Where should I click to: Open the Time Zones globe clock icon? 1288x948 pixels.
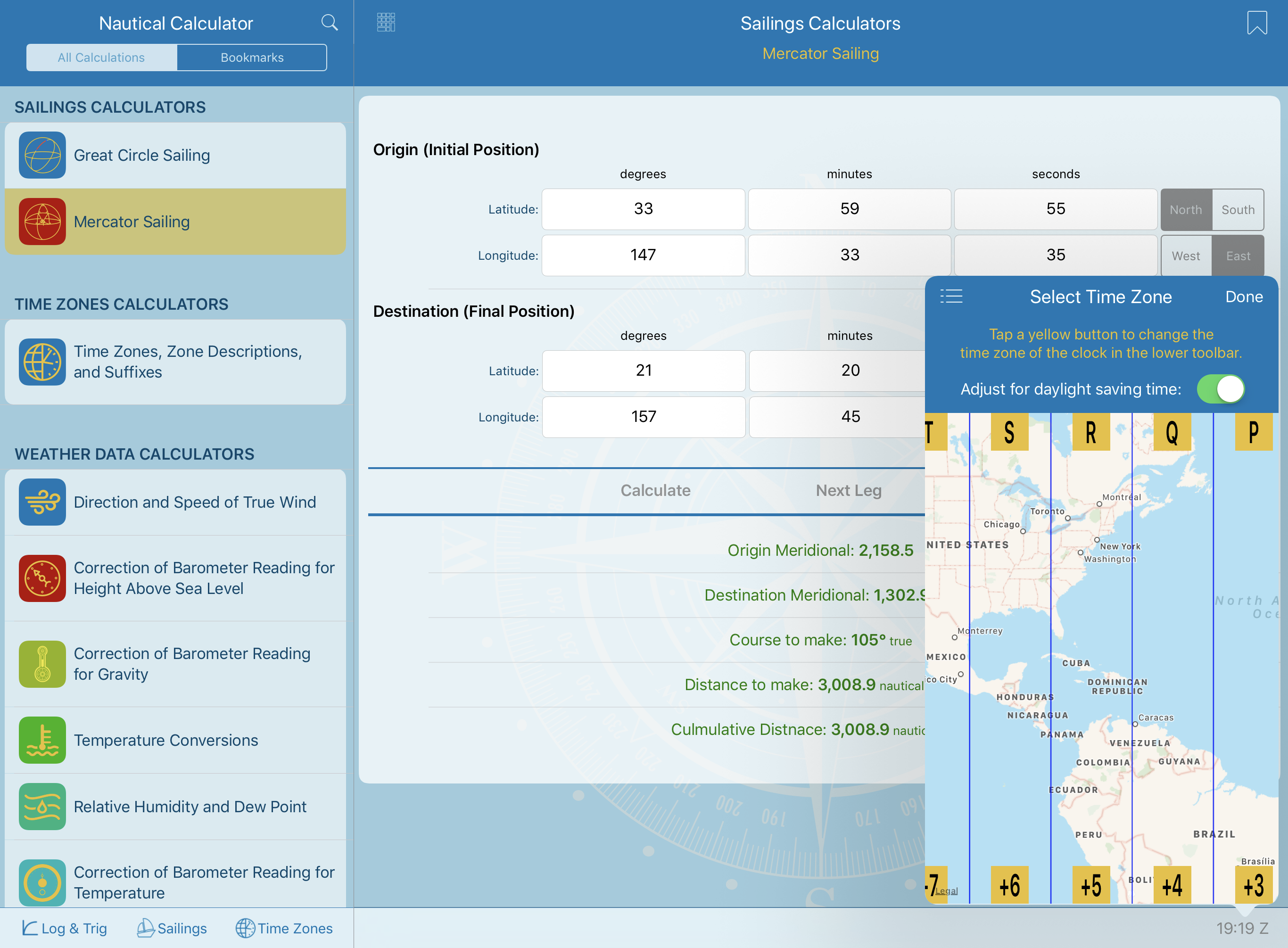[42, 362]
